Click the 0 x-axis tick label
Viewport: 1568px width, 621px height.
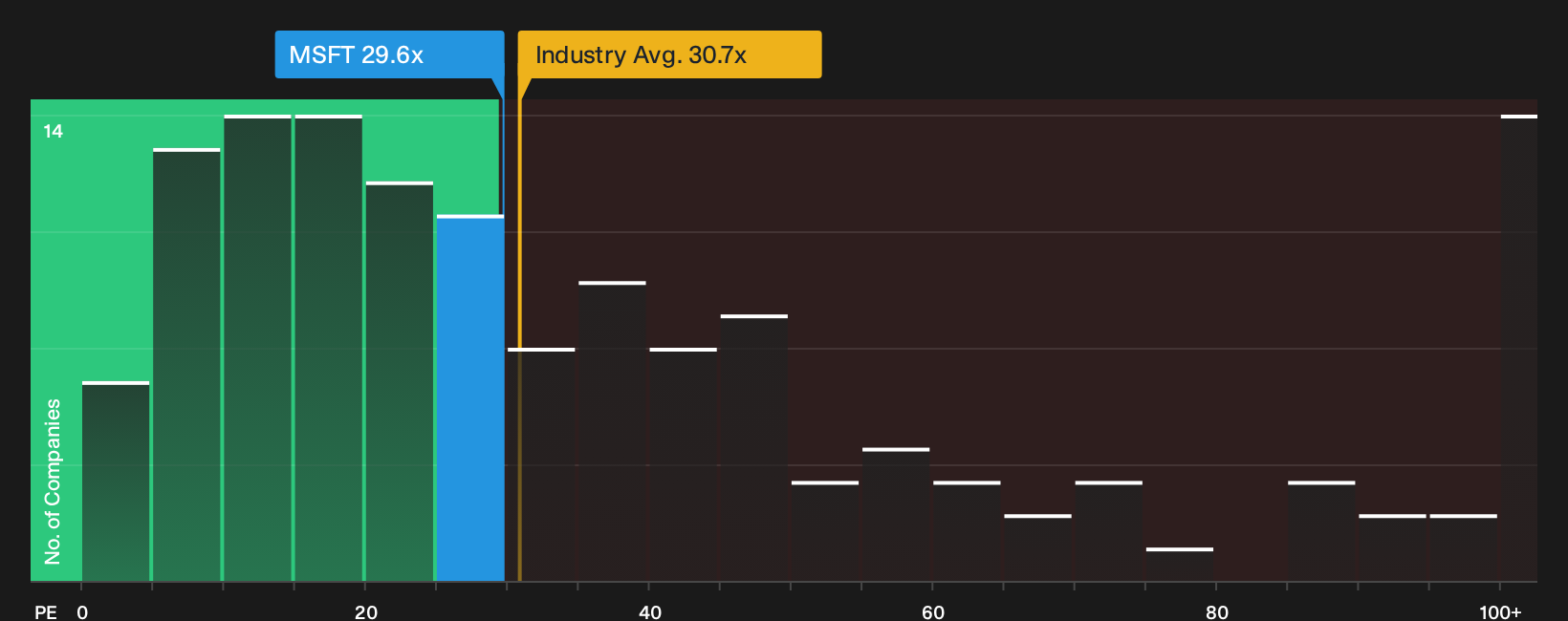[x=82, y=612]
